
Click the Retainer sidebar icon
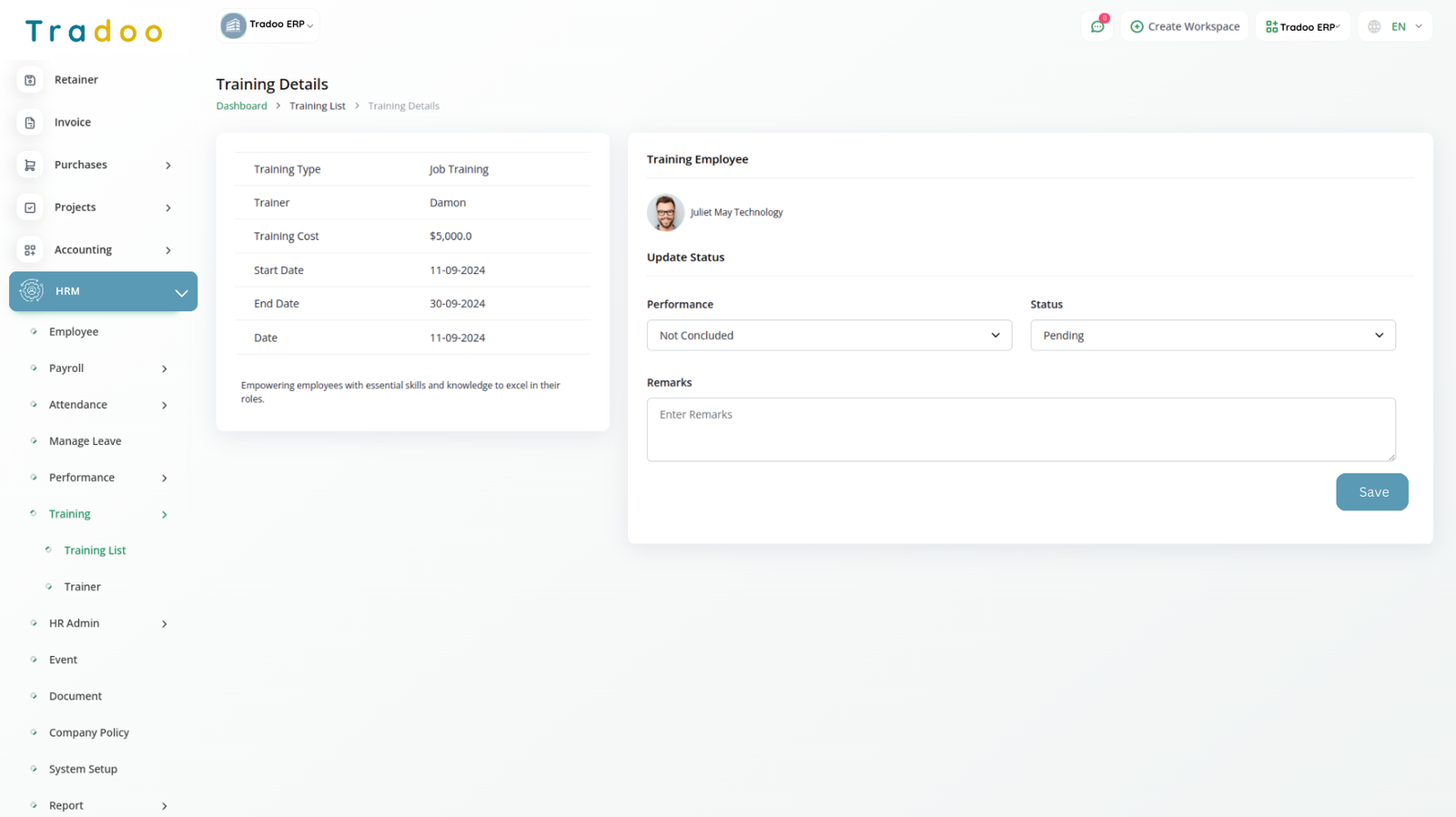[30, 80]
